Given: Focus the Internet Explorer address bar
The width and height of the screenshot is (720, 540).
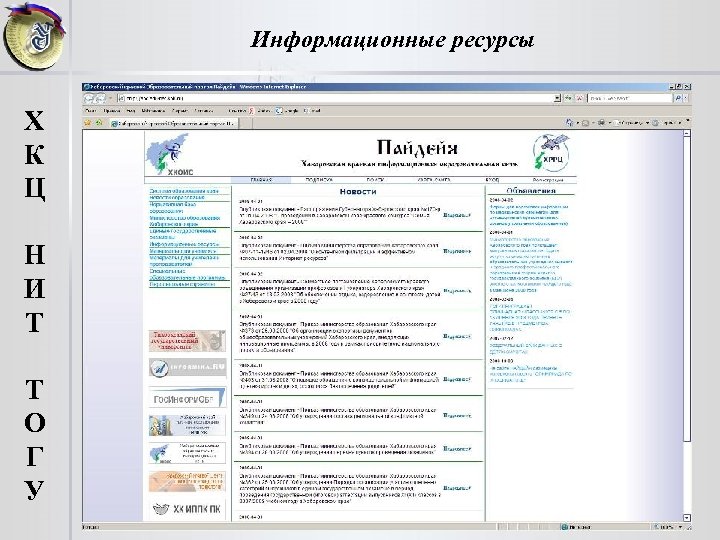Looking at the screenshot, I should pyautogui.click(x=335, y=98).
